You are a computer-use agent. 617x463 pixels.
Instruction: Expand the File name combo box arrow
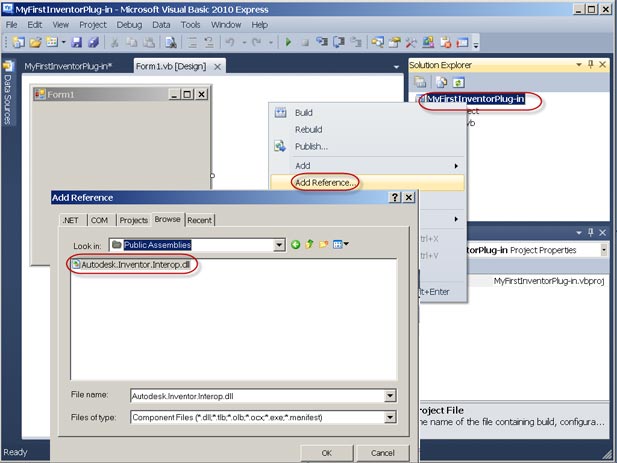(x=389, y=396)
